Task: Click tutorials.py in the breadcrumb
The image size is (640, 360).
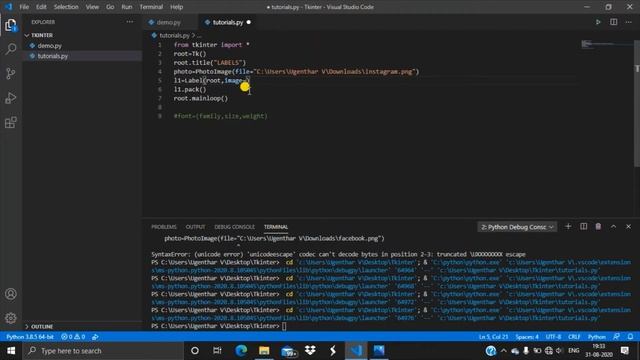Action: click(174, 36)
